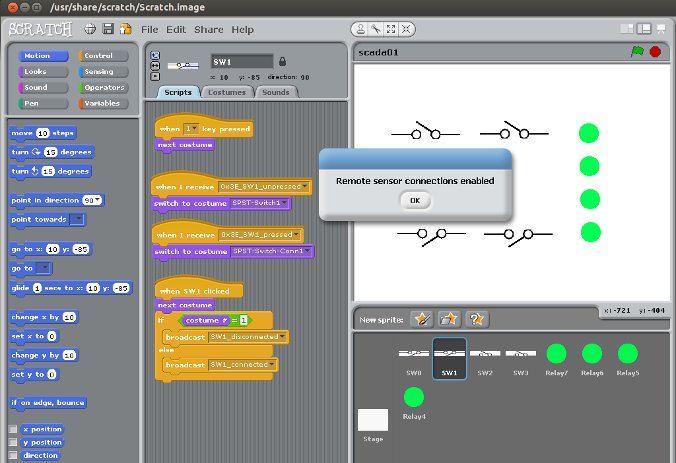Click the globe language icon

tap(90, 29)
